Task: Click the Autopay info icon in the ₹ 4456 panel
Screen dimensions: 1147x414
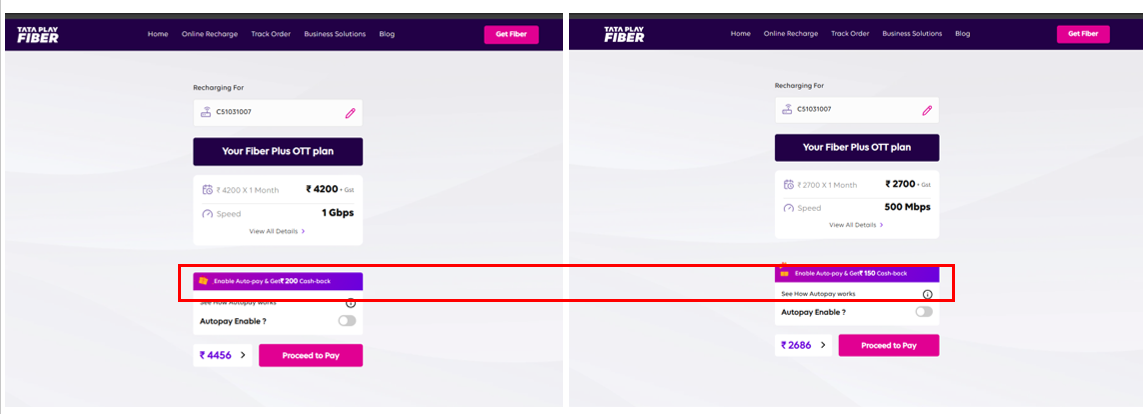Action: (x=350, y=303)
